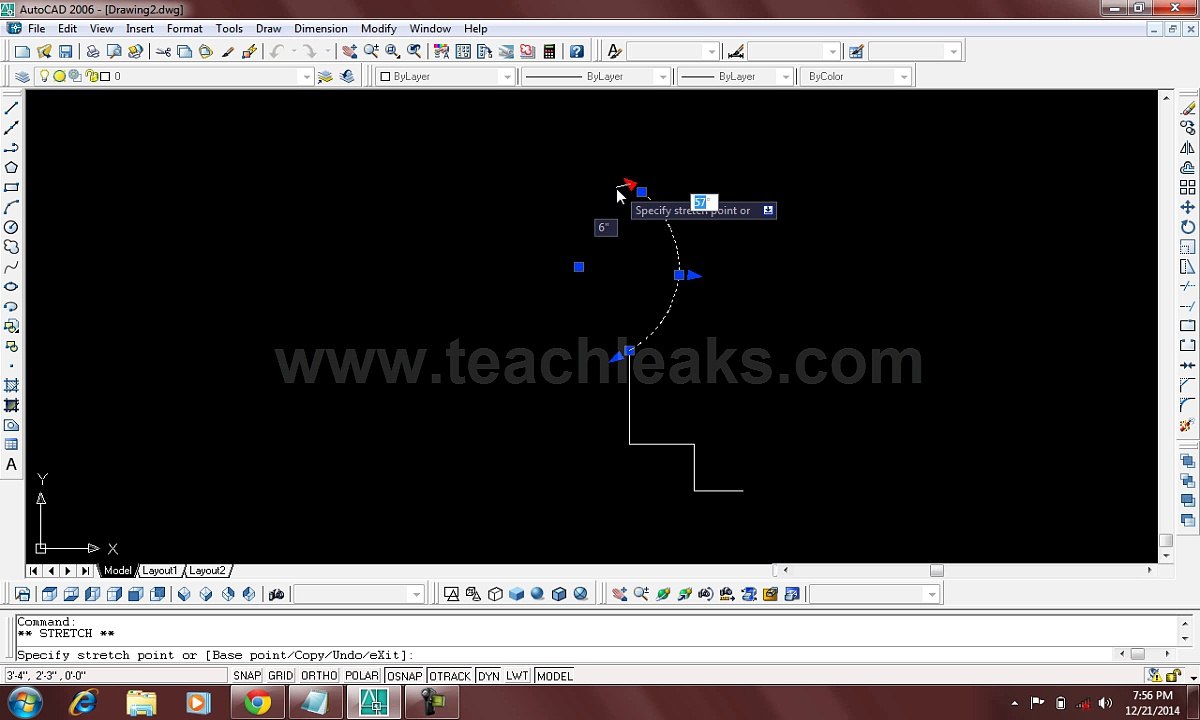Viewport: 1200px width, 720px height.
Task: Open the ByColor plot style dropdown
Action: click(903, 76)
